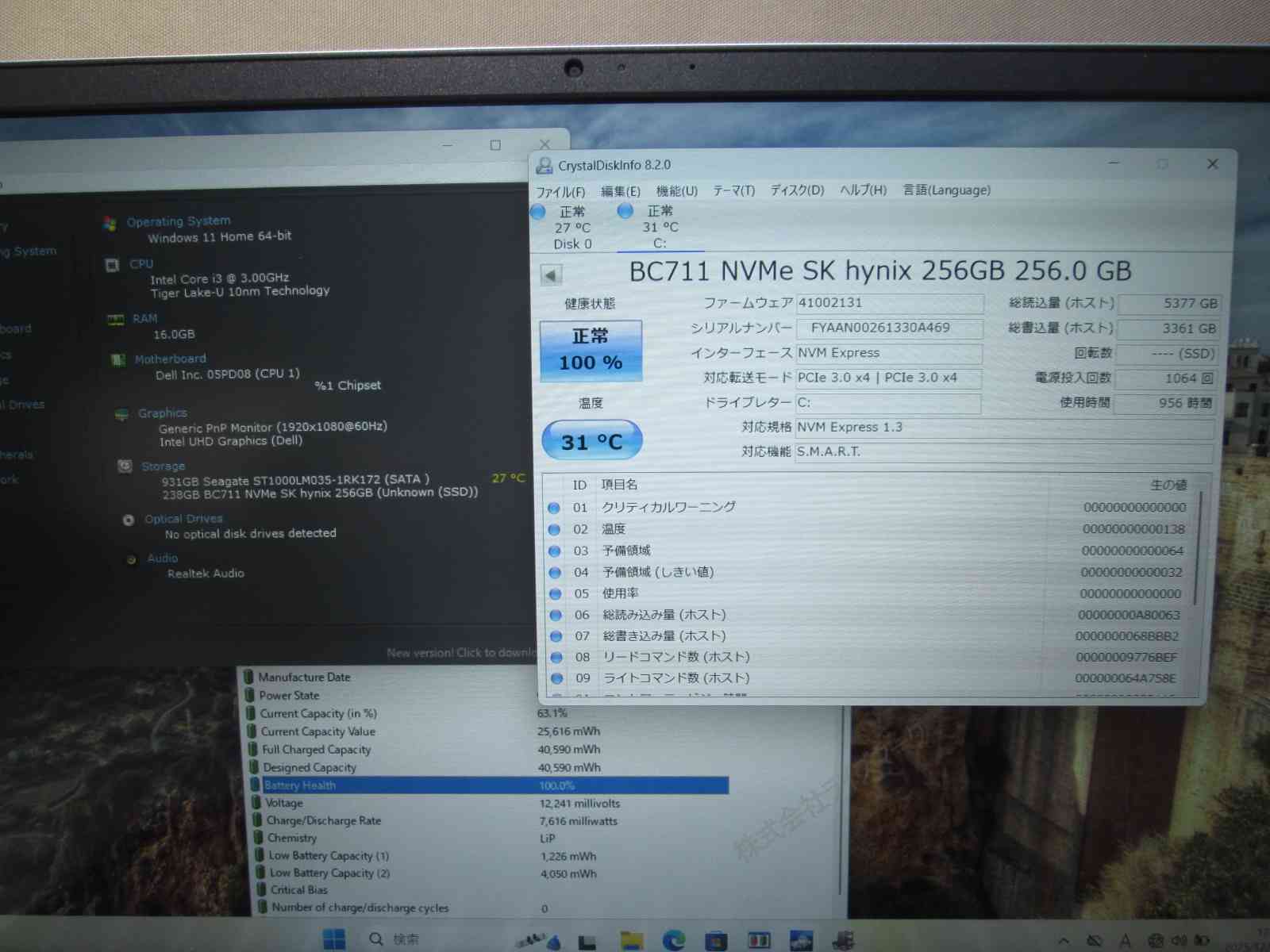Open the Storage section link in Speccy
Image resolution: width=1270 pixels, height=952 pixels.
pyautogui.click(x=163, y=466)
